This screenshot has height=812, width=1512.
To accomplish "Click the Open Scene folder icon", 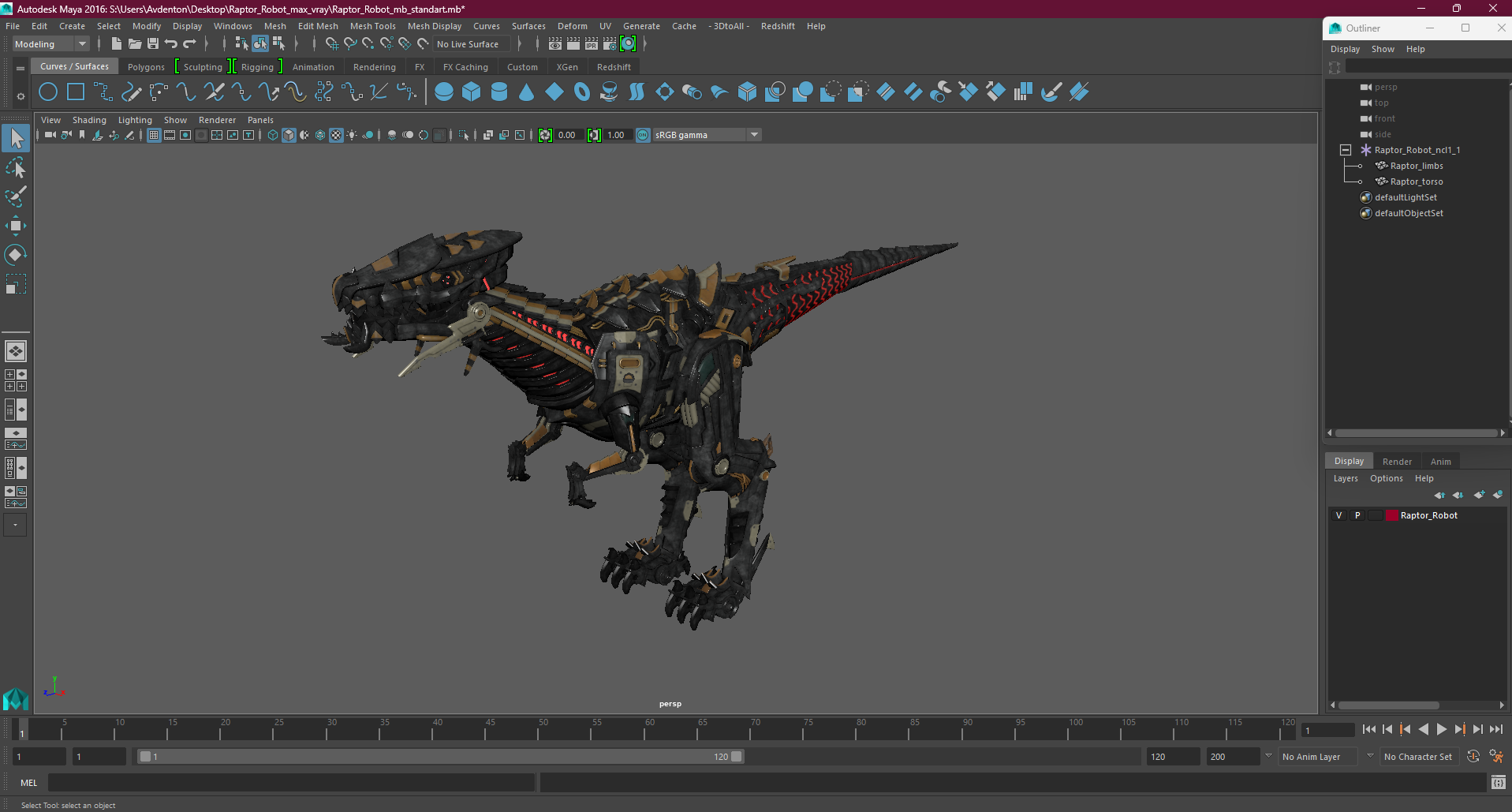I will click(135, 44).
